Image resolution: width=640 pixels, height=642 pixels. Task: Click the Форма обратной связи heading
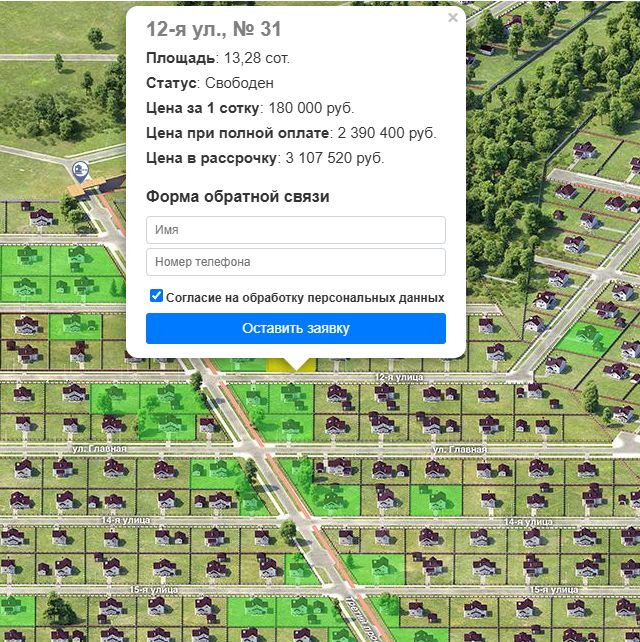(238, 197)
